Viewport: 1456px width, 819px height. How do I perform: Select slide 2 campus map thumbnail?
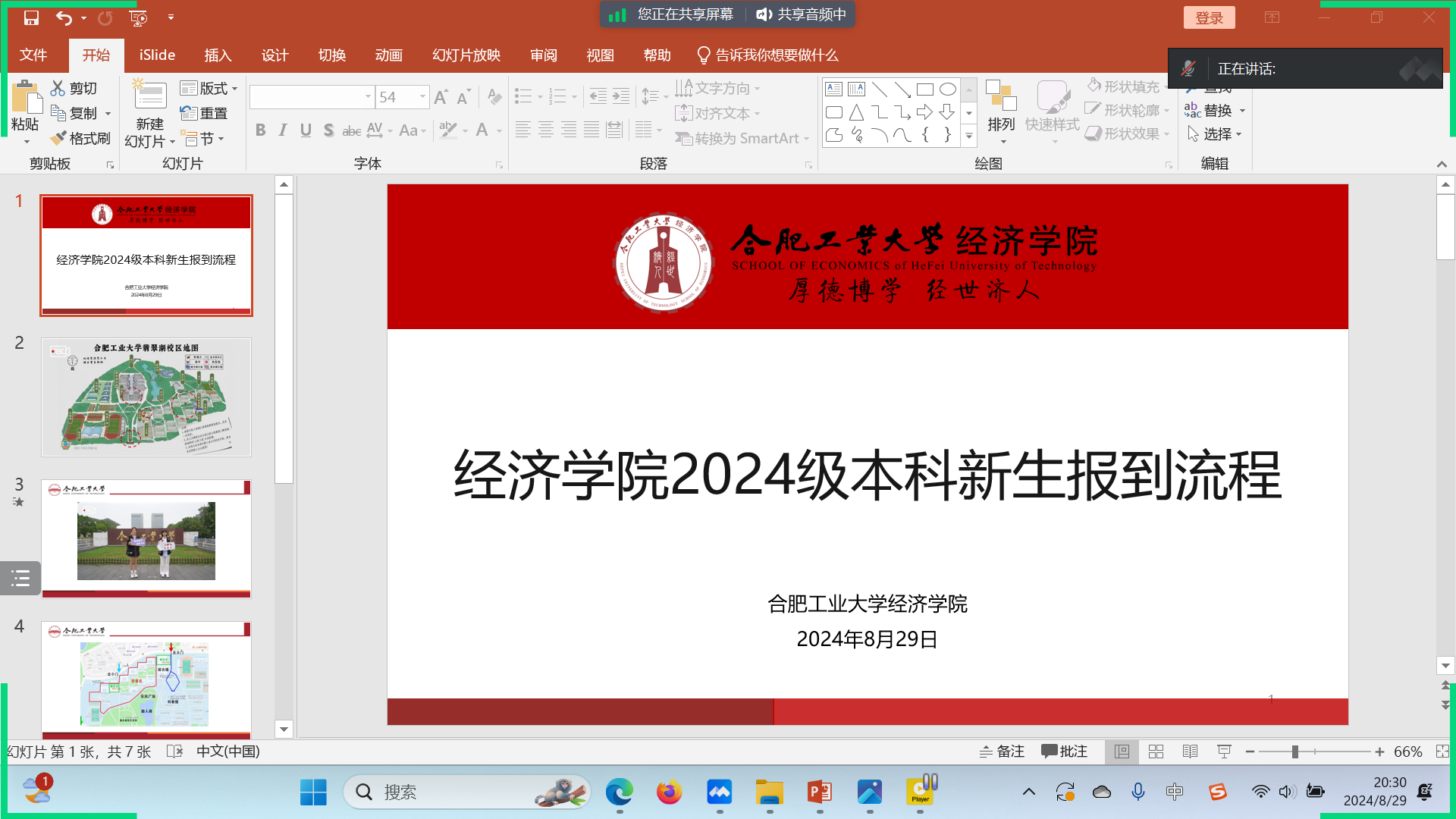click(146, 397)
